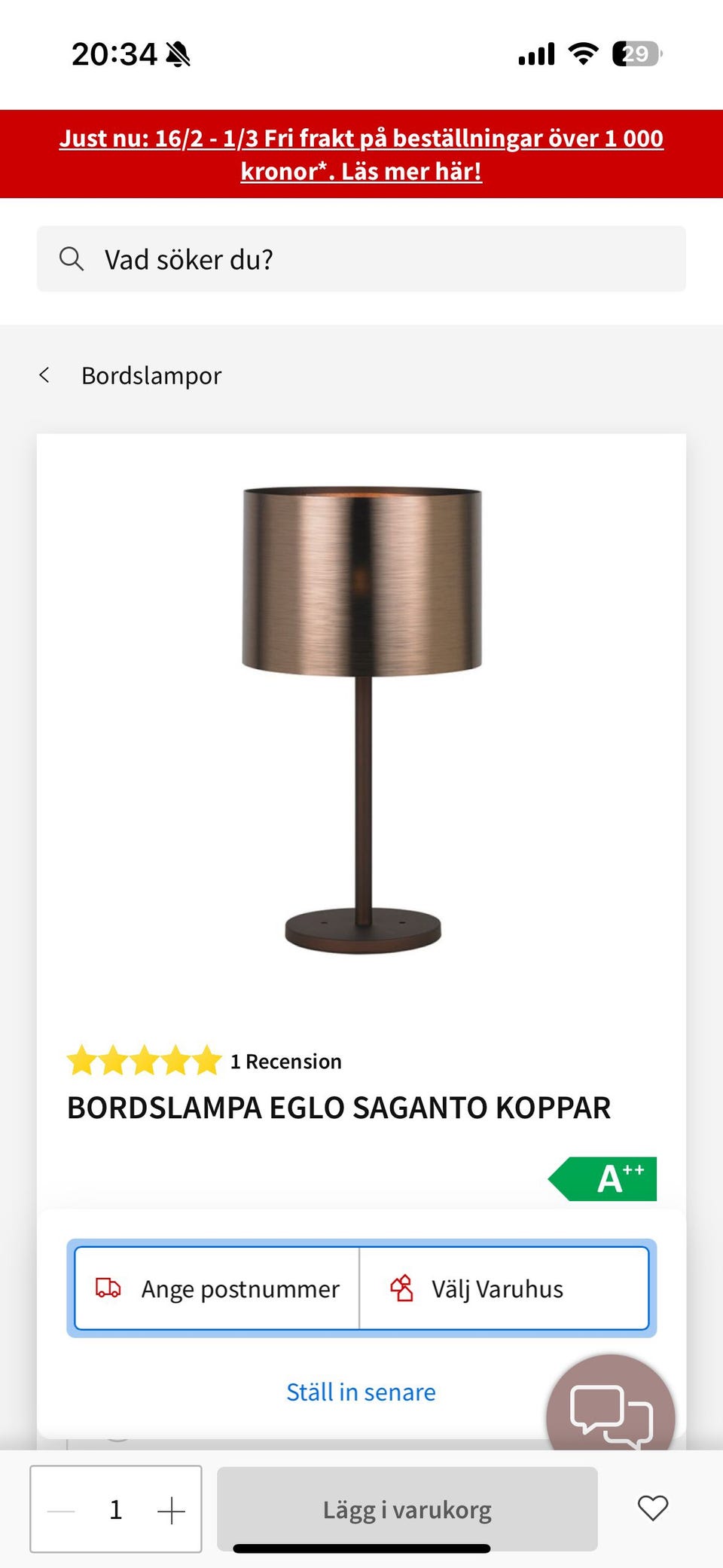Tap Lägg i varukorg button

click(407, 1508)
